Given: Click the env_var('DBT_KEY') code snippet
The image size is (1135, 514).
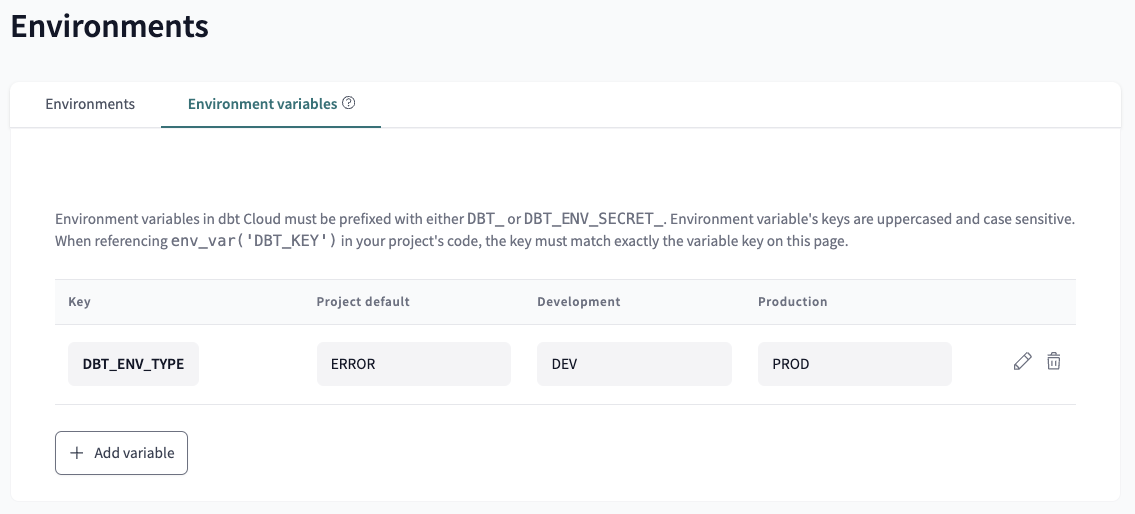Looking at the screenshot, I should [x=254, y=242].
